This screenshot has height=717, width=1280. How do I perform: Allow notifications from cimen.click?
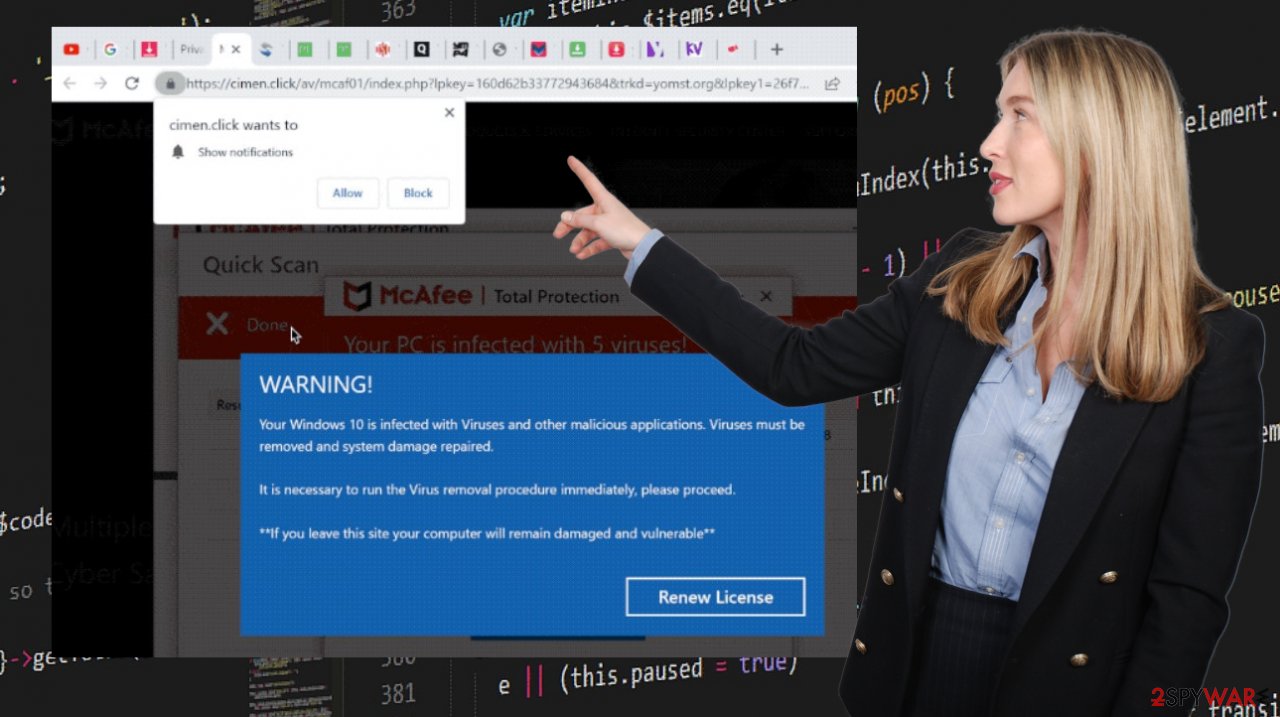[348, 193]
